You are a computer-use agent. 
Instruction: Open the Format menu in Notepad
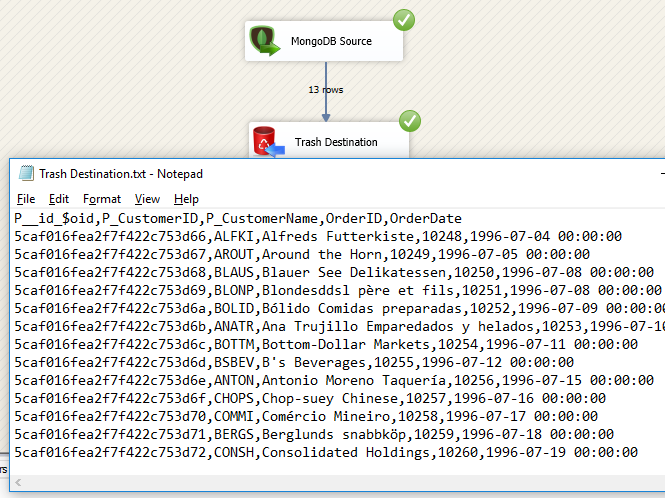tap(102, 199)
